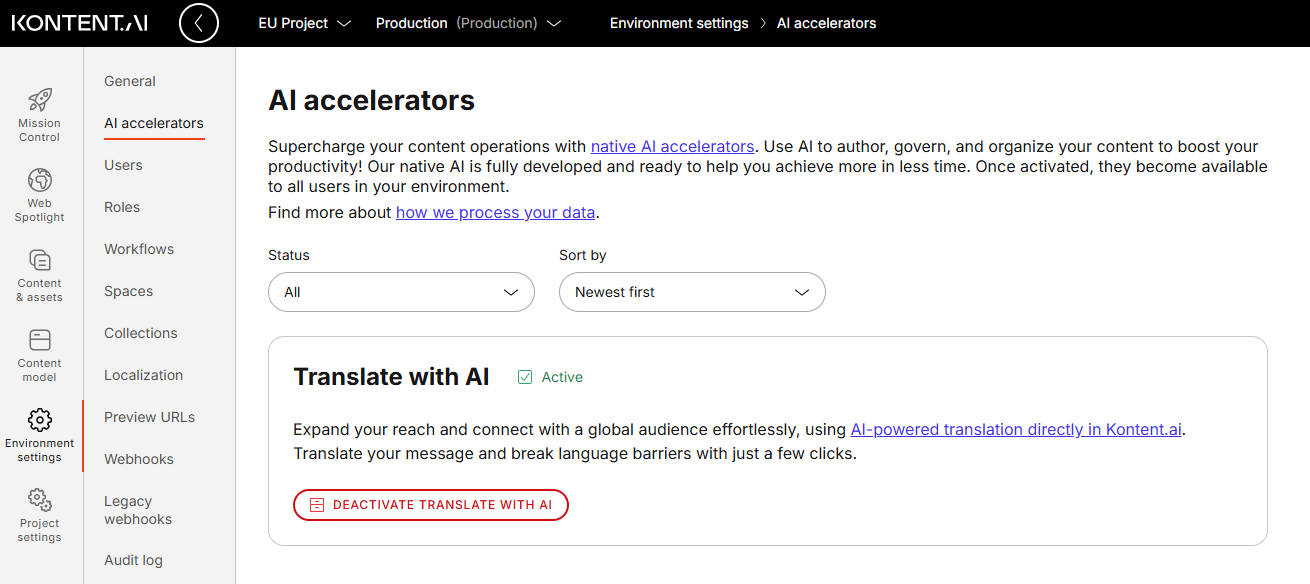This screenshot has width=1310, height=584.
Task: Open the native AI accelerators link
Action: coord(671,146)
